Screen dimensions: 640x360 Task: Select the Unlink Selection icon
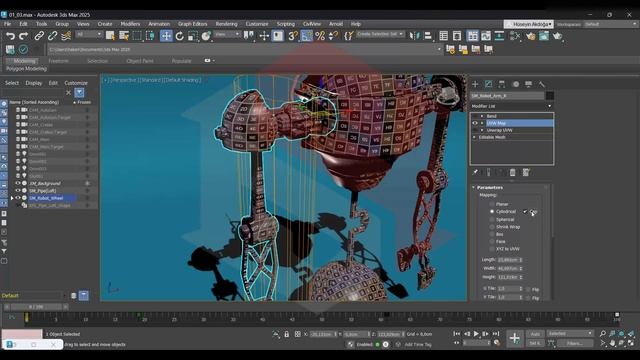(x=52, y=36)
